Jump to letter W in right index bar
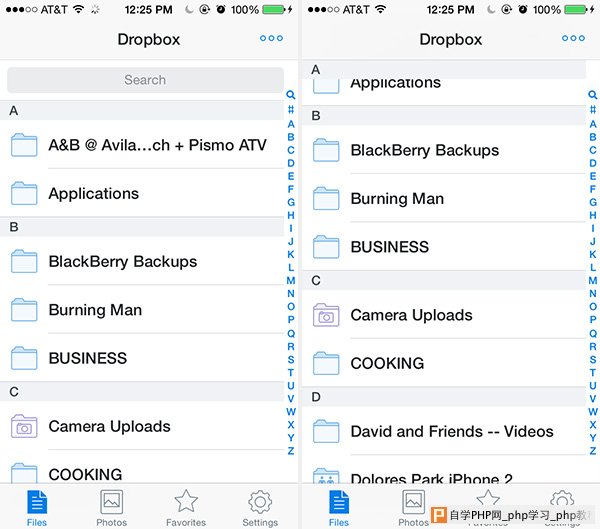Viewport: 600px width, 529px height. [593, 411]
